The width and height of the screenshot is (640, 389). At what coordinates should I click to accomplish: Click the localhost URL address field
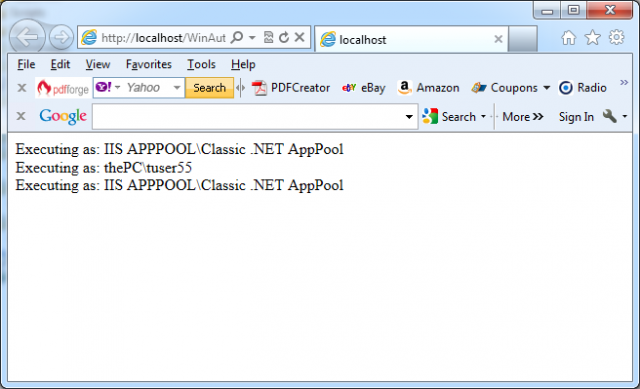(163, 38)
